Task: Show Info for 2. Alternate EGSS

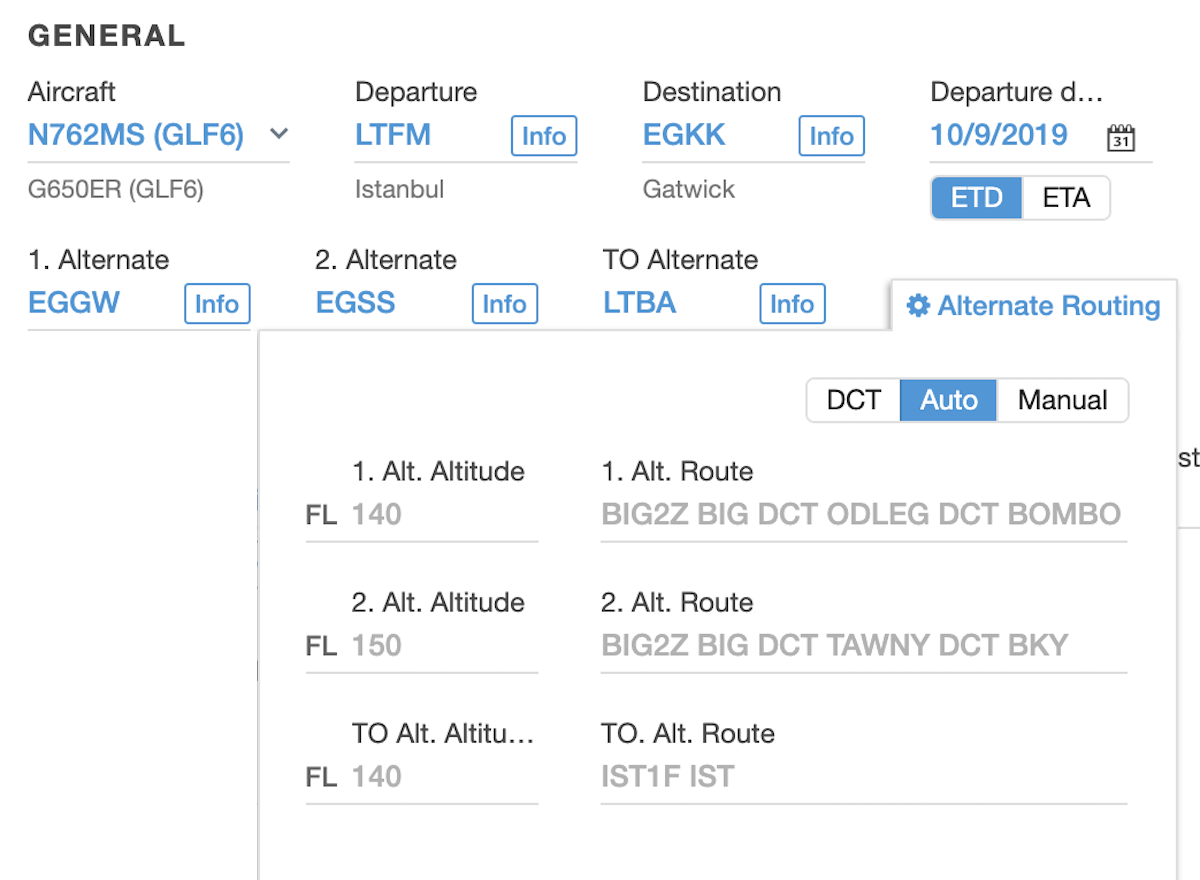Action: click(504, 304)
